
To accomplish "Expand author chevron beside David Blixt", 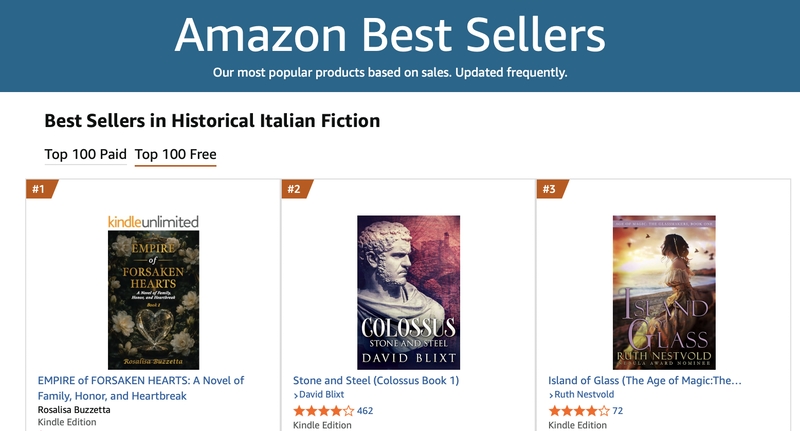I will point(295,395).
